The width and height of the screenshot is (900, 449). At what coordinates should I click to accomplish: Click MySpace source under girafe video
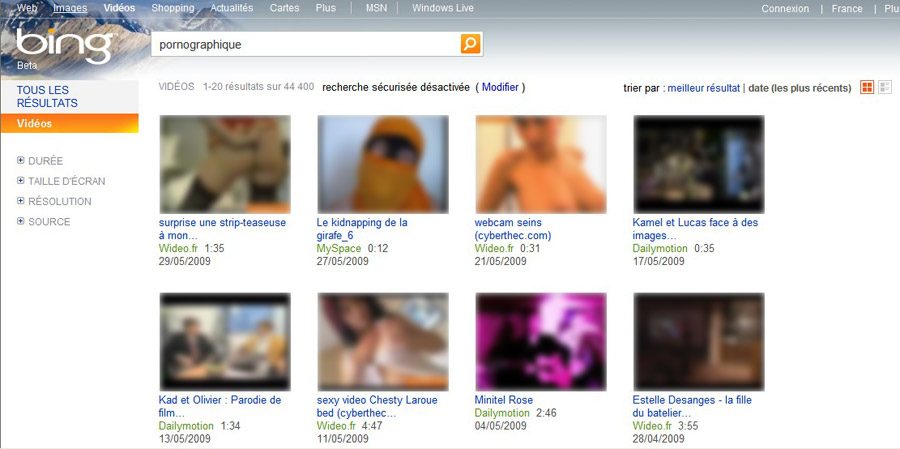click(x=339, y=249)
